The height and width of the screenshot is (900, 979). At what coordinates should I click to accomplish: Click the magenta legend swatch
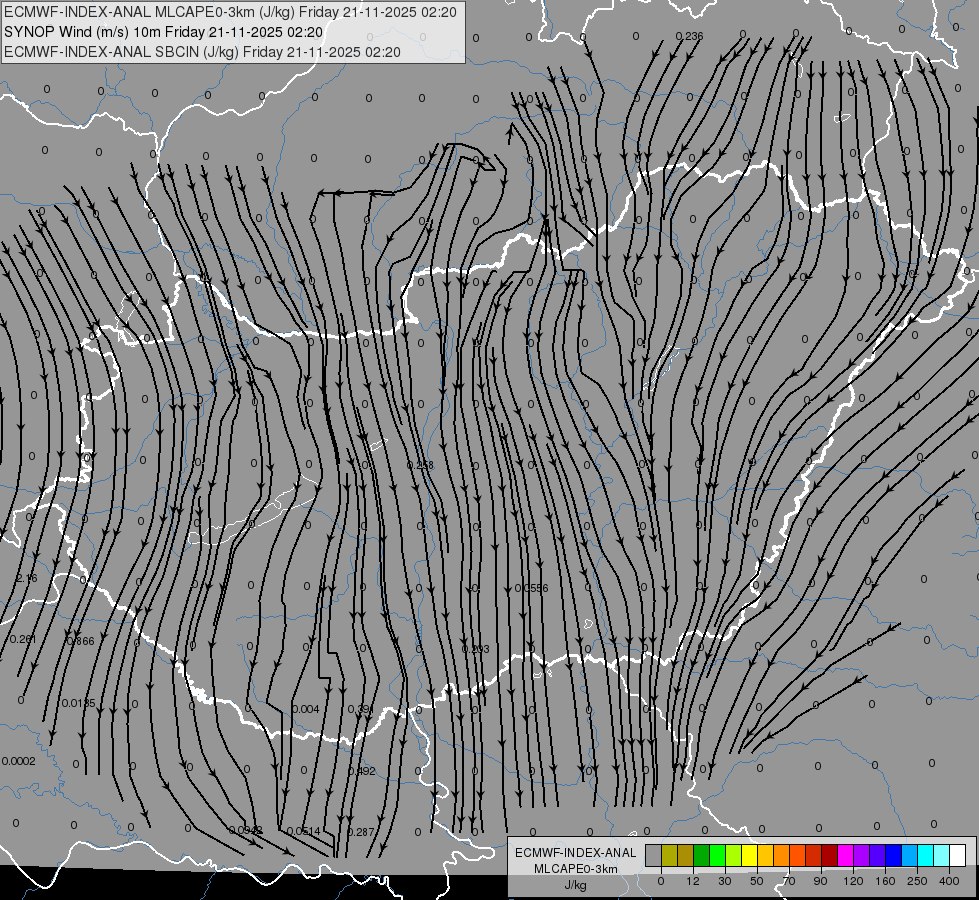(x=846, y=855)
